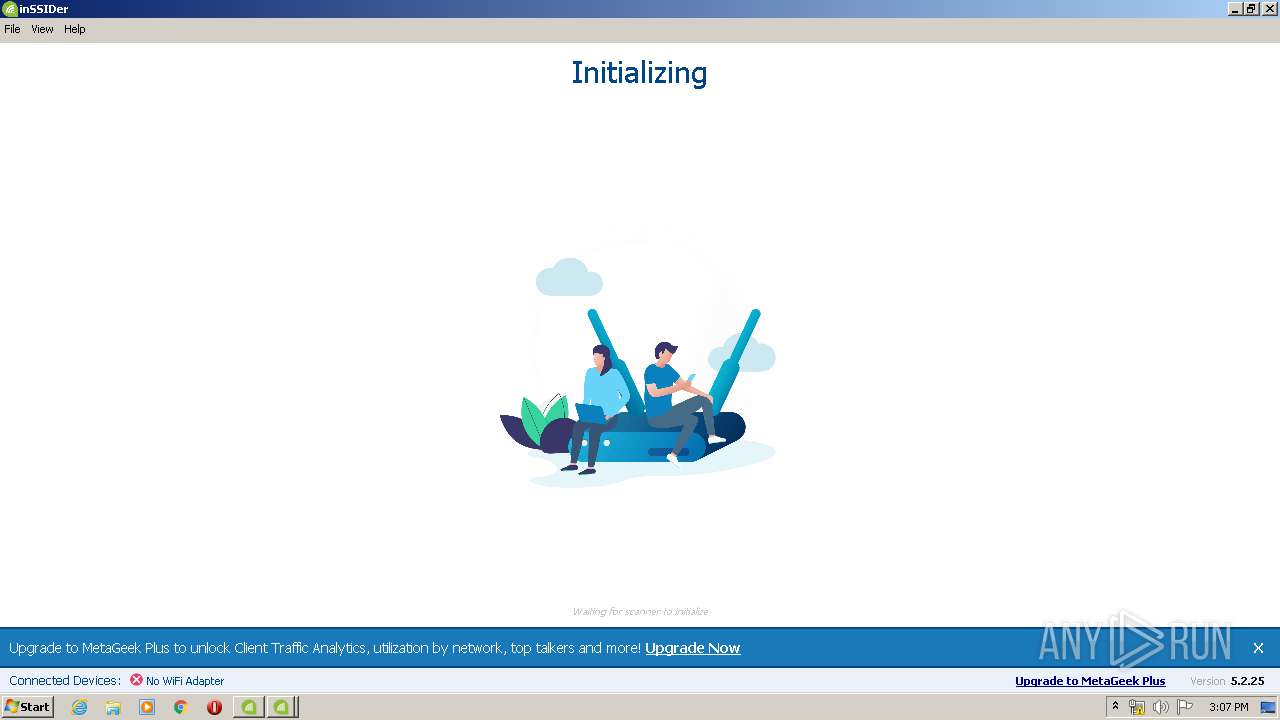This screenshot has height=720, width=1280.
Task: Click the inSSIDer title bar app icon
Action: [x=9, y=9]
